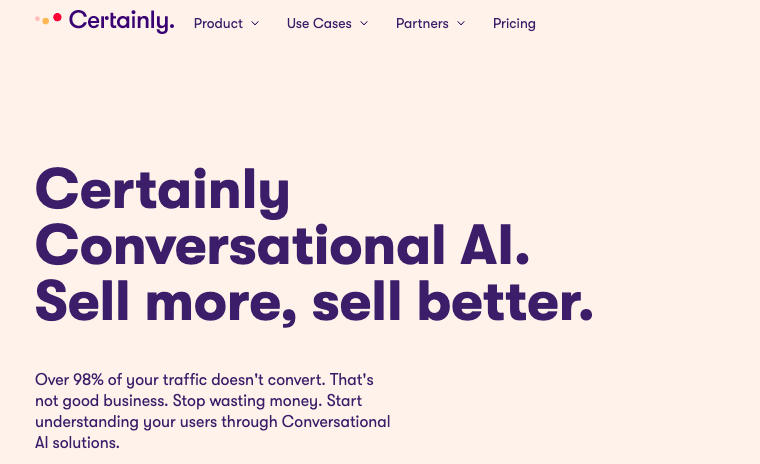This screenshot has width=760, height=464.
Task: Click the "Sell more, sell better." headline
Action: click(314, 302)
